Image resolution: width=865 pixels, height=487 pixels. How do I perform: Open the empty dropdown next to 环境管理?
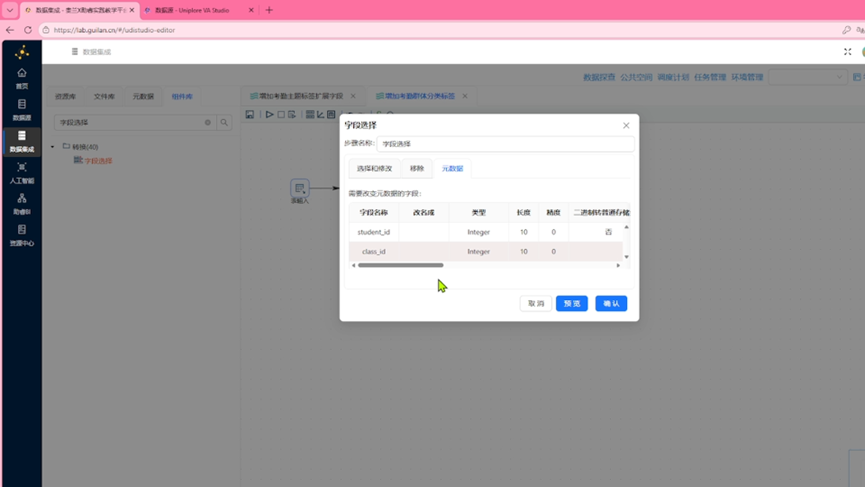[807, 77]
